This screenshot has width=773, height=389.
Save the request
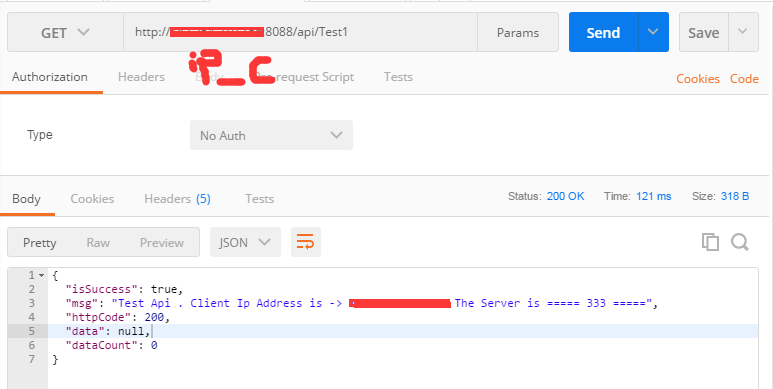point(703,32)
